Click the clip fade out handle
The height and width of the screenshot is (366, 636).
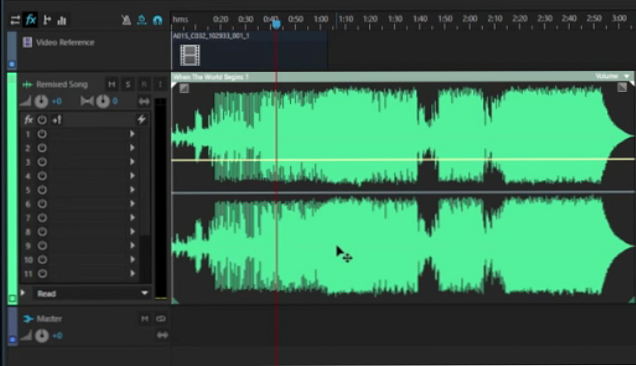click(622, 87)
